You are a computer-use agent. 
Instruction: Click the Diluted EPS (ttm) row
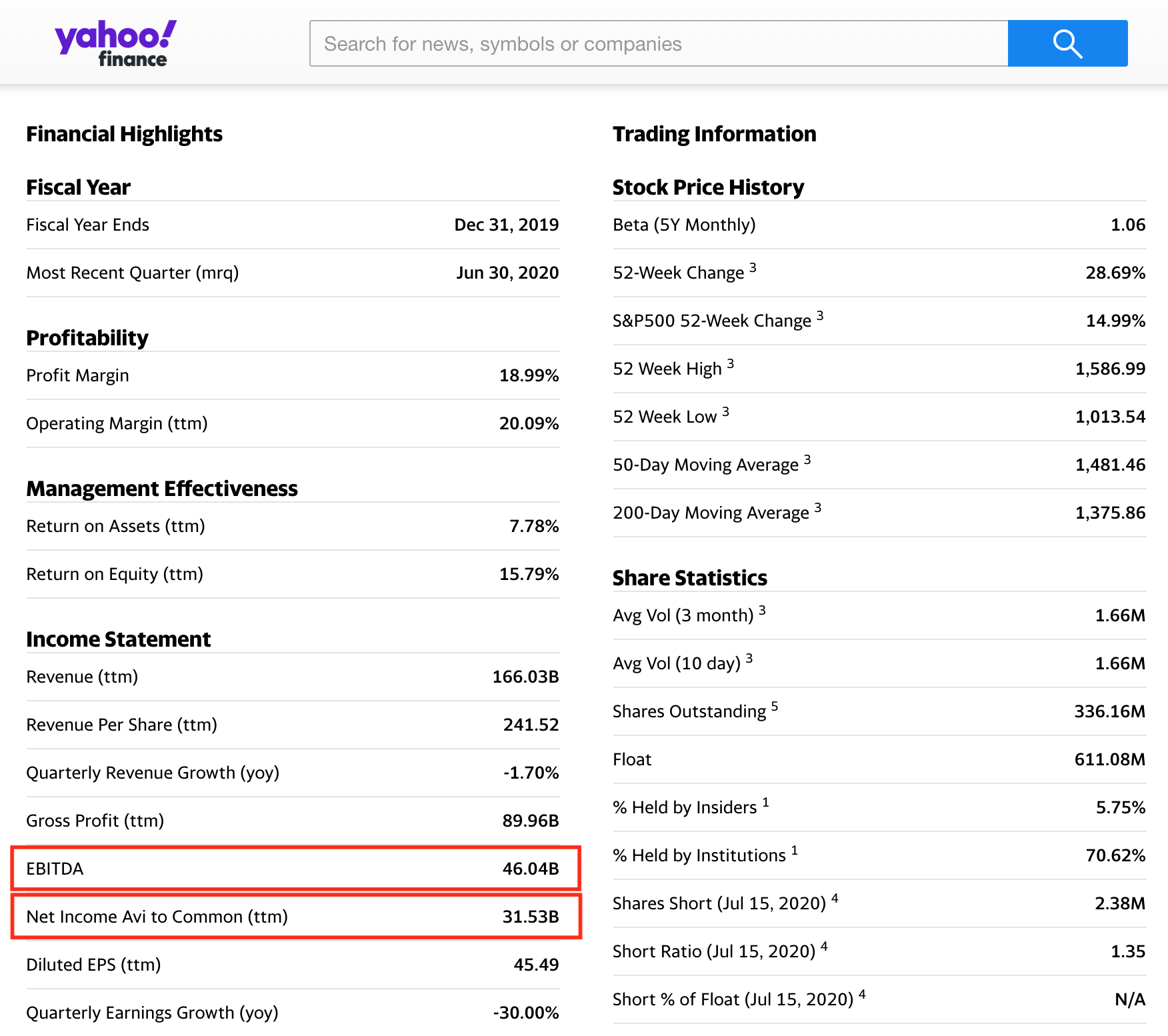(x=293, y=965)
